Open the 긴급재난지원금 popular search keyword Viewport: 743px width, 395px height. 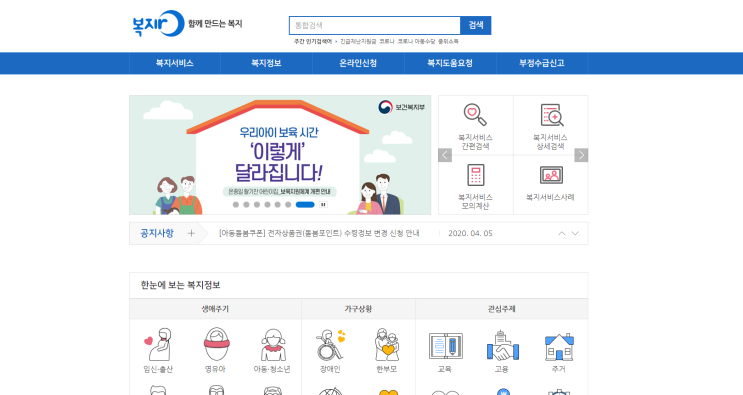(x=358, y=42)
